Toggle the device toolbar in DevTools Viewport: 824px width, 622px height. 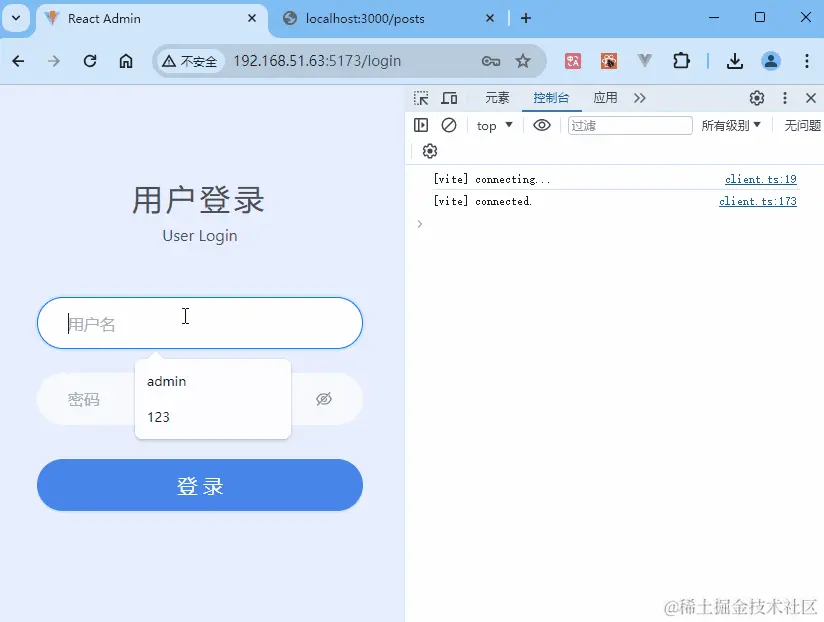pos(449,97)
